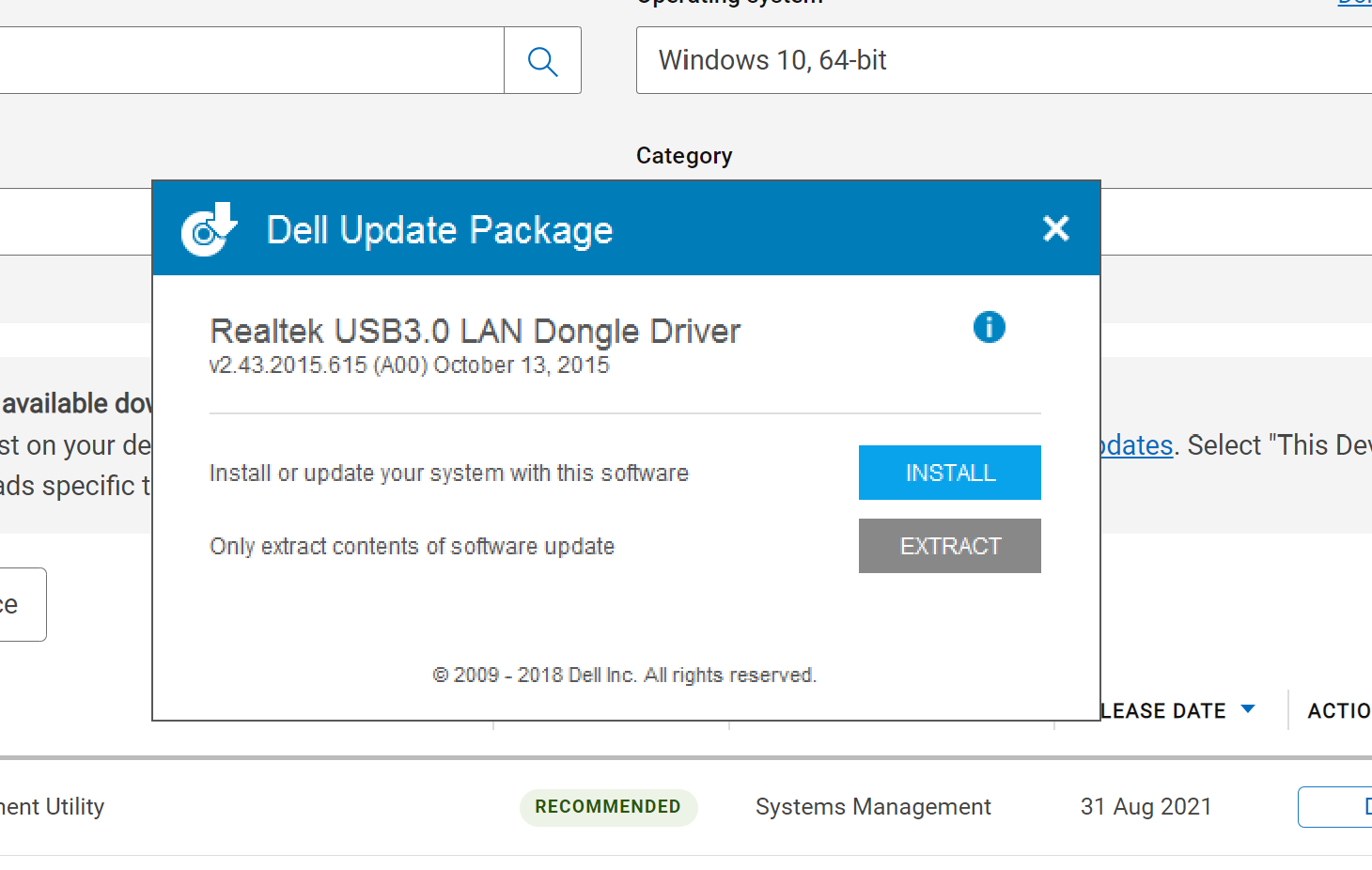Viewport: 1372px width, 870px height.
Task: Click the Dell Update Package logo icon
Action: (x=209, y=229)
